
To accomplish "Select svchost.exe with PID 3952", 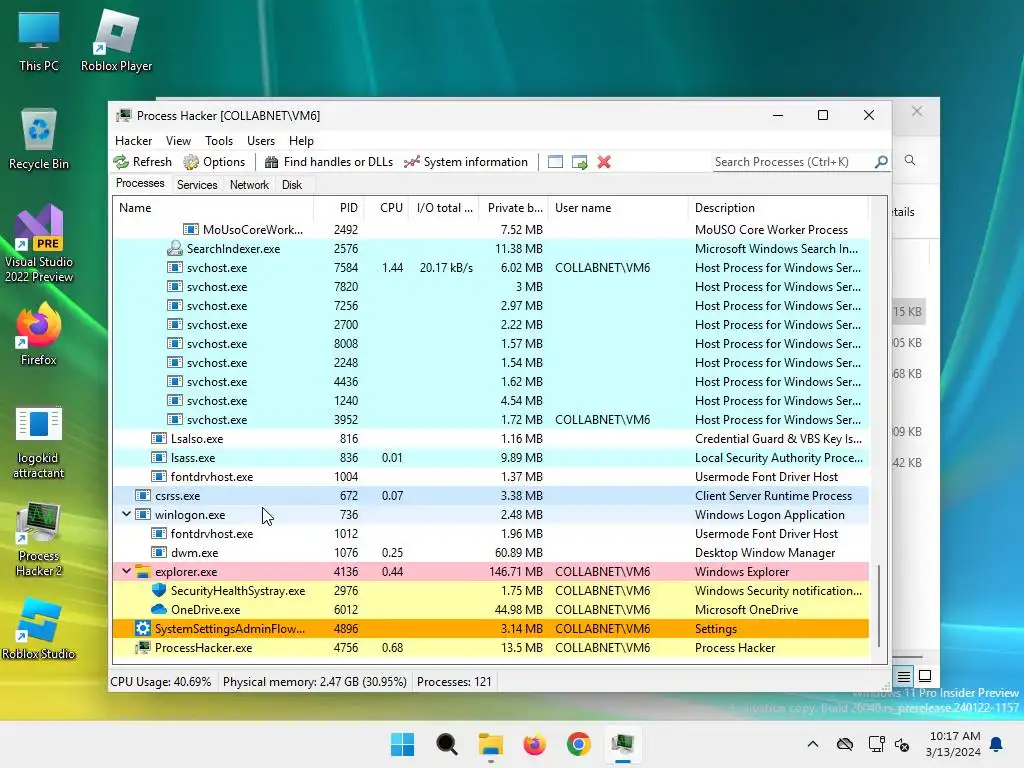I will coord(491,420).
